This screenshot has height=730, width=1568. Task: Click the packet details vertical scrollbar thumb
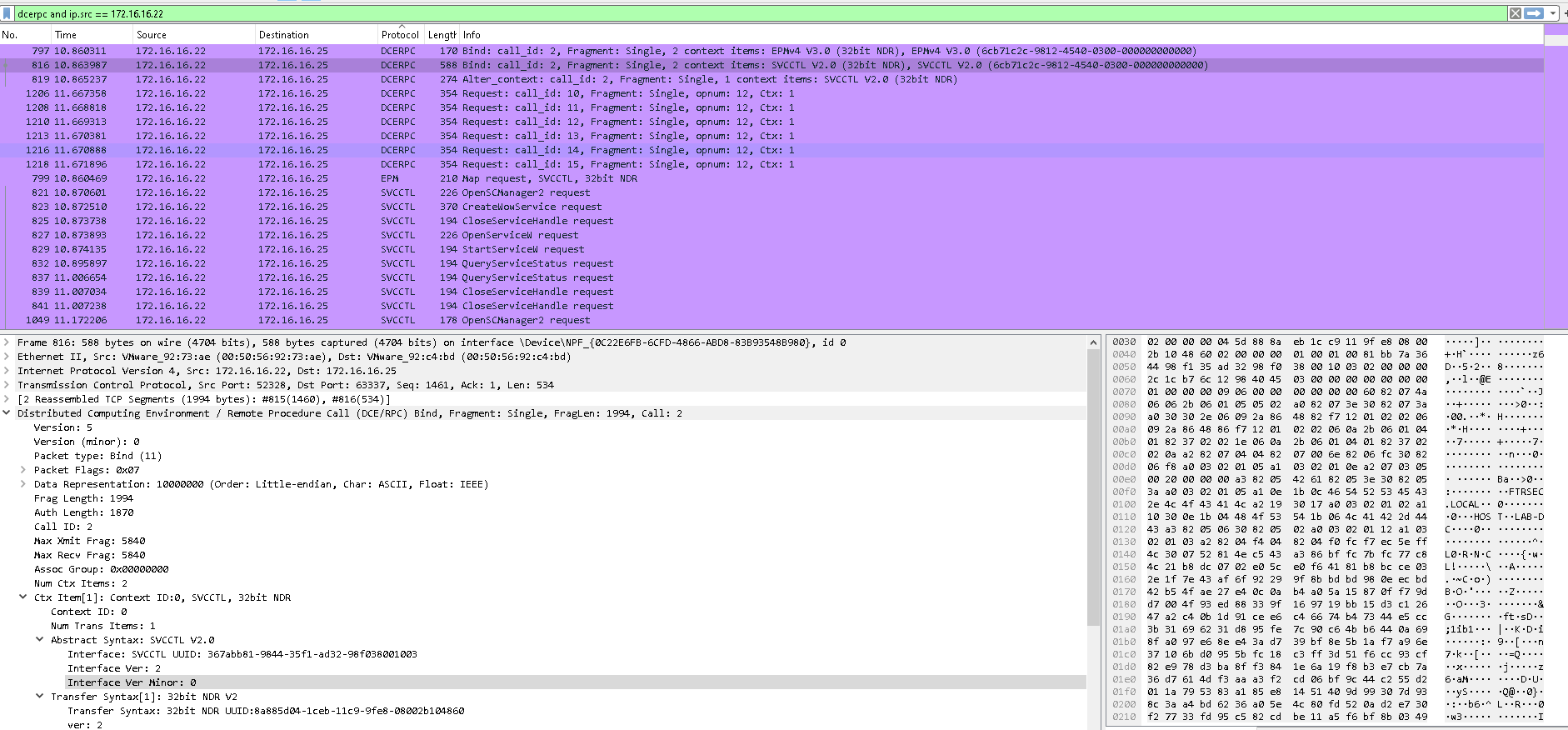(x=1093, y=487)
